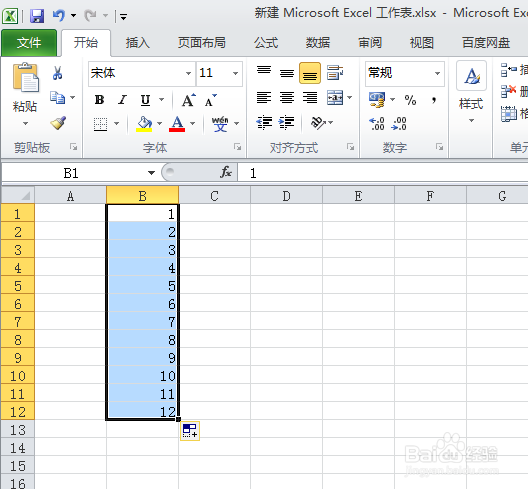The image size is (528, 489).
Task: Click the Insert Function fx icon
Action: point(226,172)
